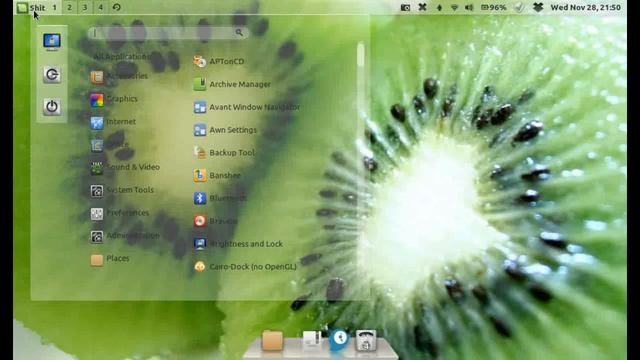This screenshot has height=360, width=640.
Task: Launch the Brasero disc burner
Action: pyautogui.click(x=216, y=221)
